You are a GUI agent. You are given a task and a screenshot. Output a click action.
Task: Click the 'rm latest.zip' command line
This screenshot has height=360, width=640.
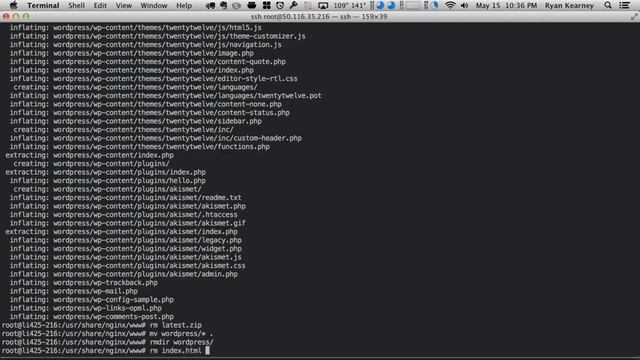[102, 325]
